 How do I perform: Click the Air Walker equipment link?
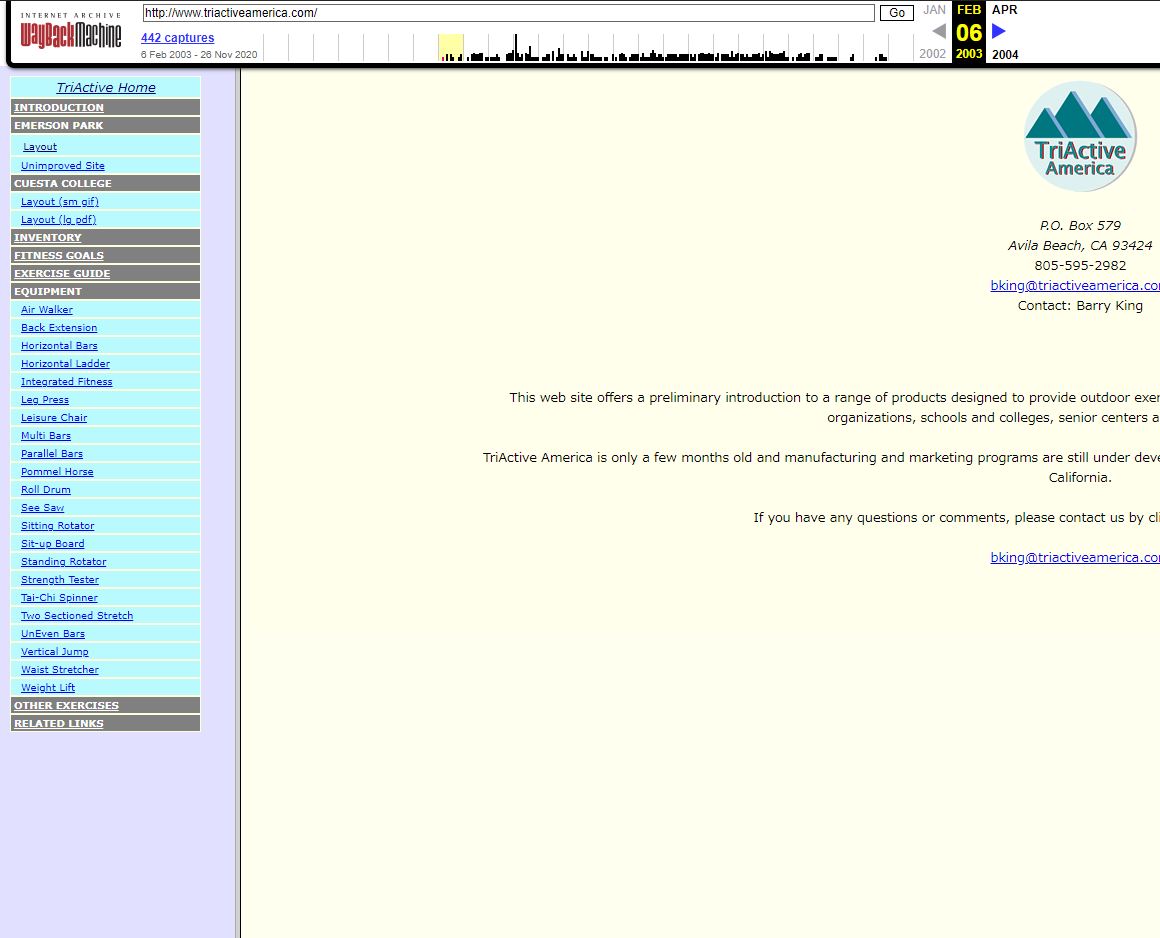47,310
